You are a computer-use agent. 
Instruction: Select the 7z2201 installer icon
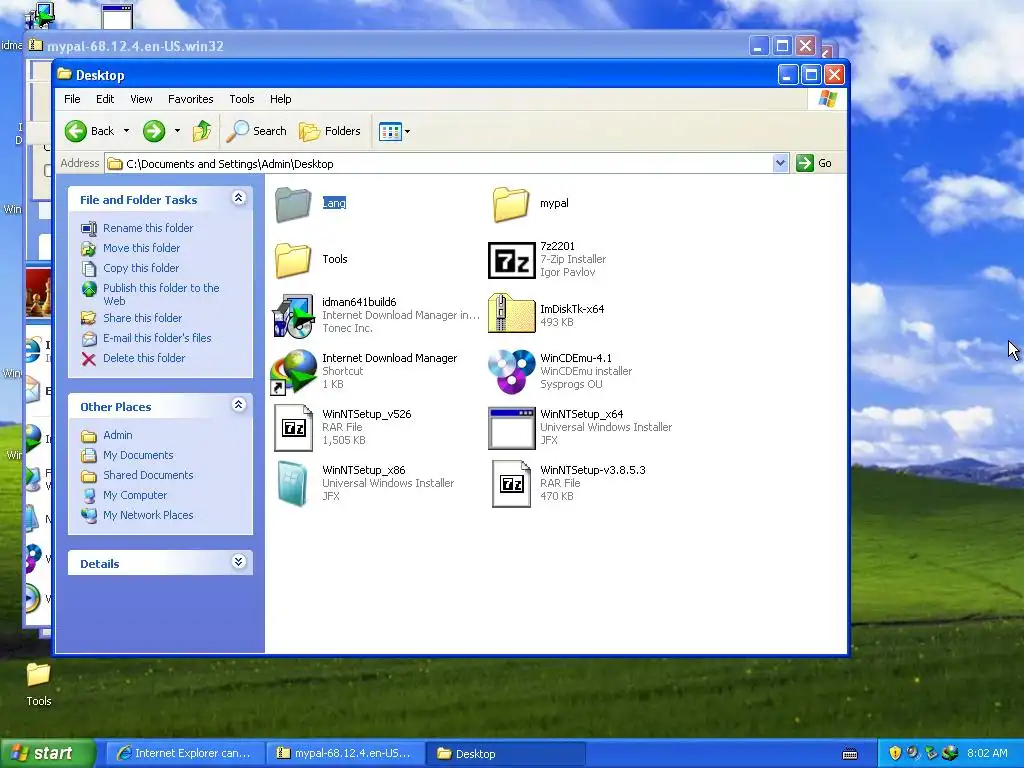[511, 260]
